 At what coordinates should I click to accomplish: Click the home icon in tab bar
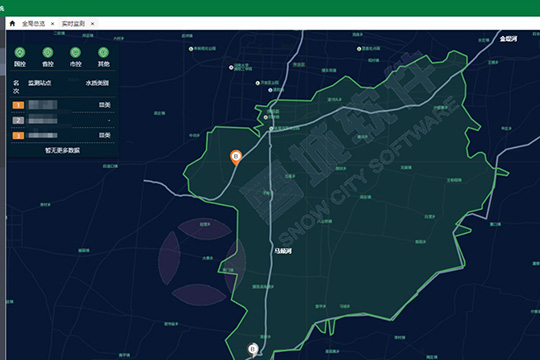point(12,23)
